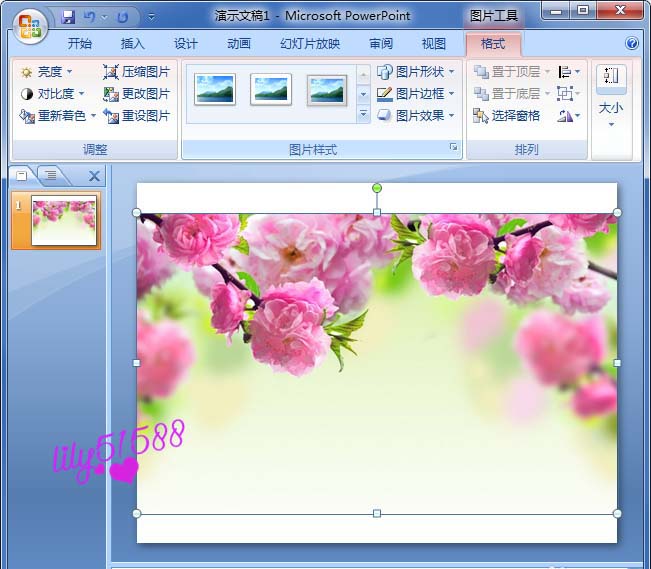Open the Rotate objects dropdown icon
The height and width of the screenshot is (569, 651).
(x=568, y=116)
